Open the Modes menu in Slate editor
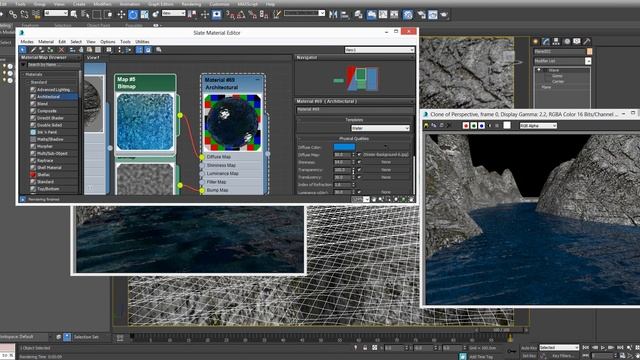The width and height of the screenshot is (640, 360). pyautogui.click(x=27, y=42)
